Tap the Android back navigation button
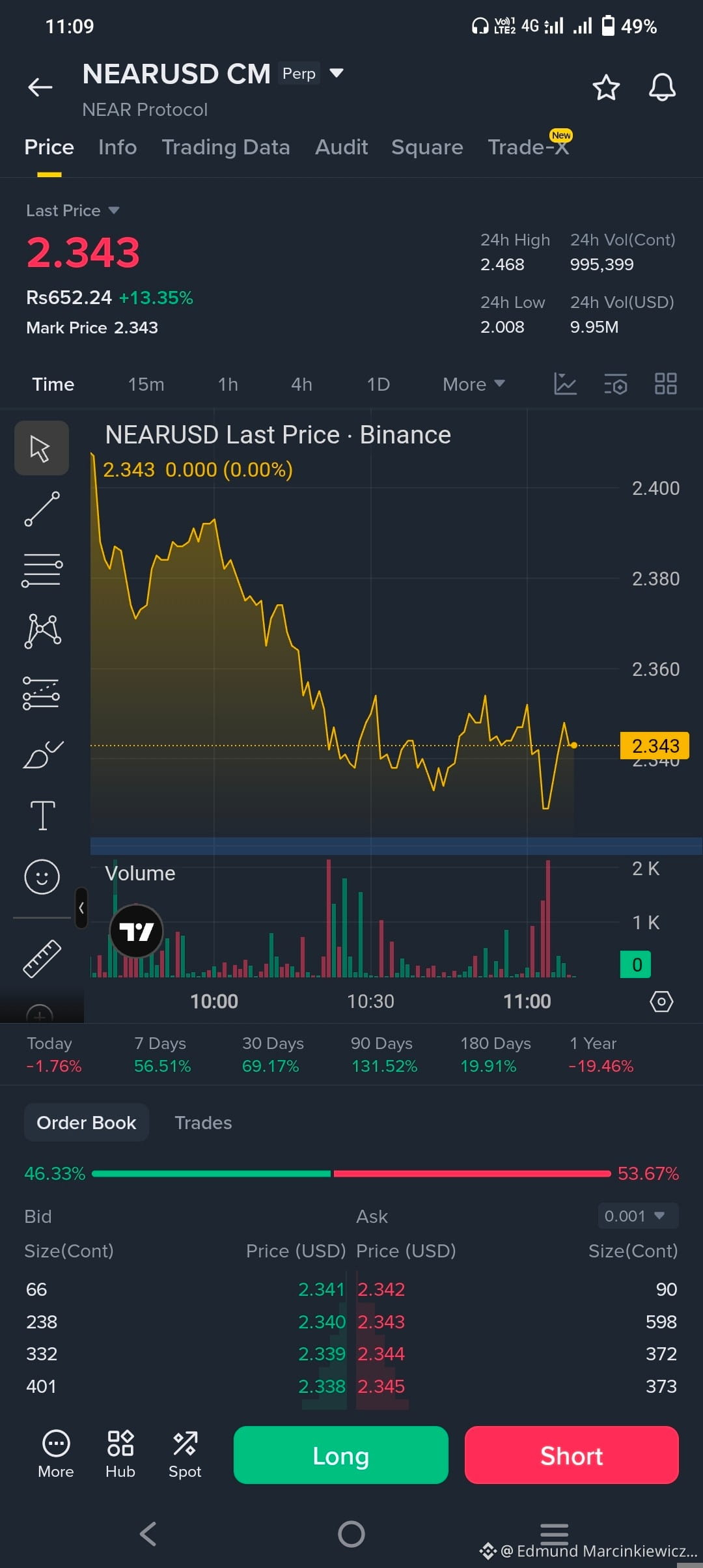The image size is (703, 1568). (148, 1533)
